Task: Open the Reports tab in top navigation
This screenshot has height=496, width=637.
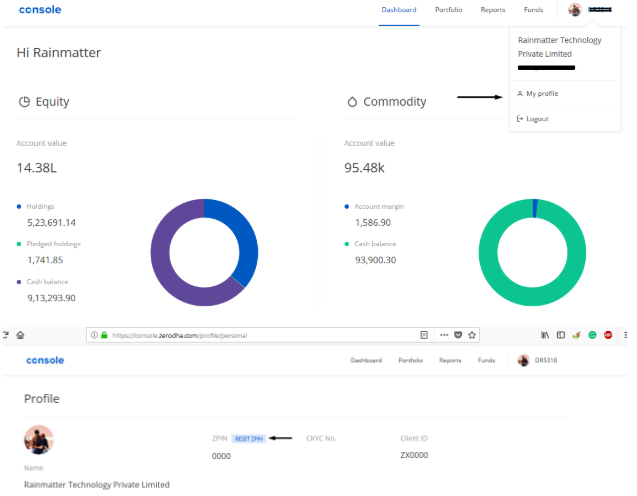Action: point(492,10)
